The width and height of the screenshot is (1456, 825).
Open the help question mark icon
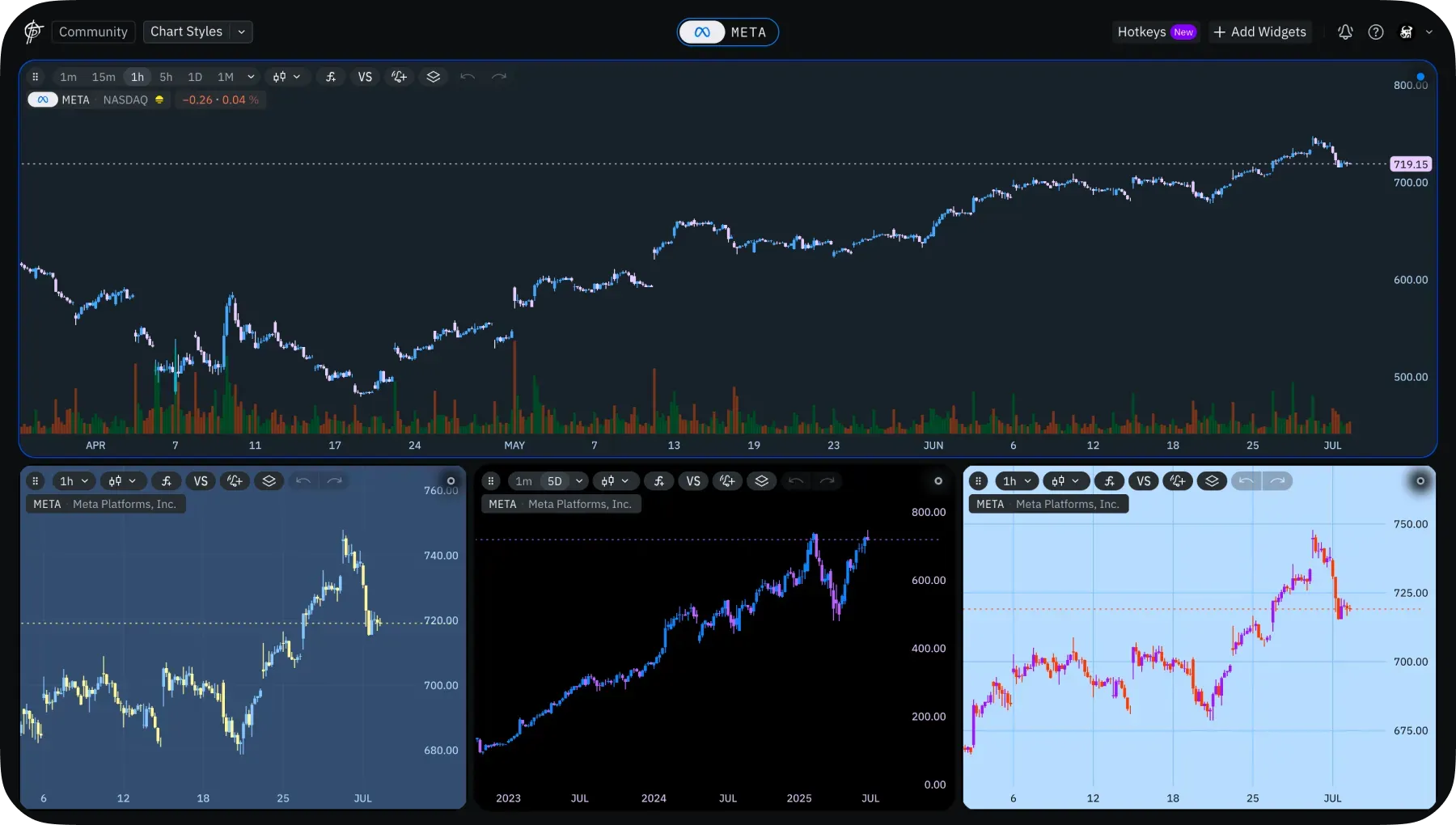tap(1376, 32)
